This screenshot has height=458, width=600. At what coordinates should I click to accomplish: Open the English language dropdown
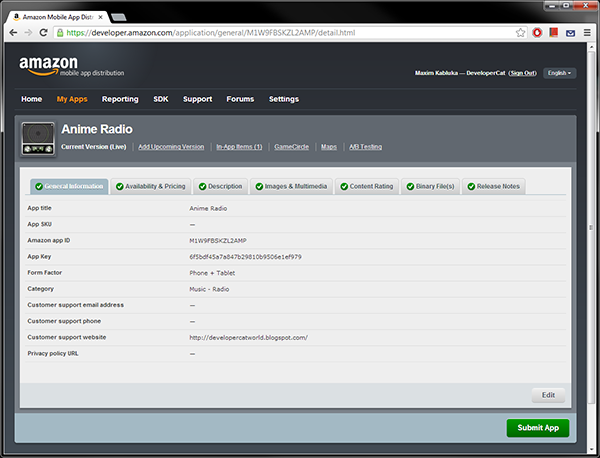click(x=559, y=73)
